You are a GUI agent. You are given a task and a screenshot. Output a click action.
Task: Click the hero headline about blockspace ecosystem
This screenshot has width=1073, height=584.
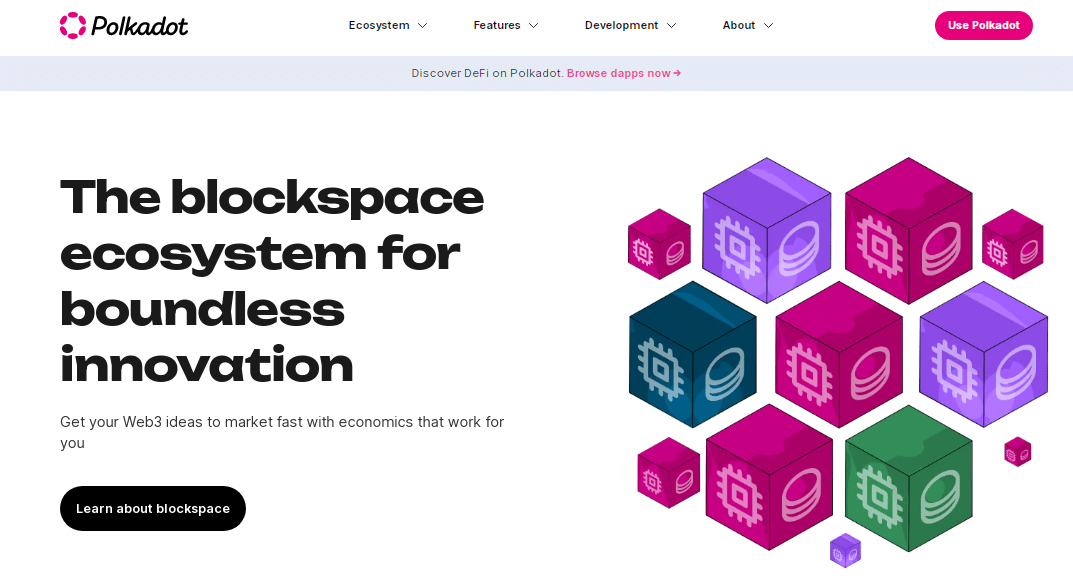coord(272,281)
